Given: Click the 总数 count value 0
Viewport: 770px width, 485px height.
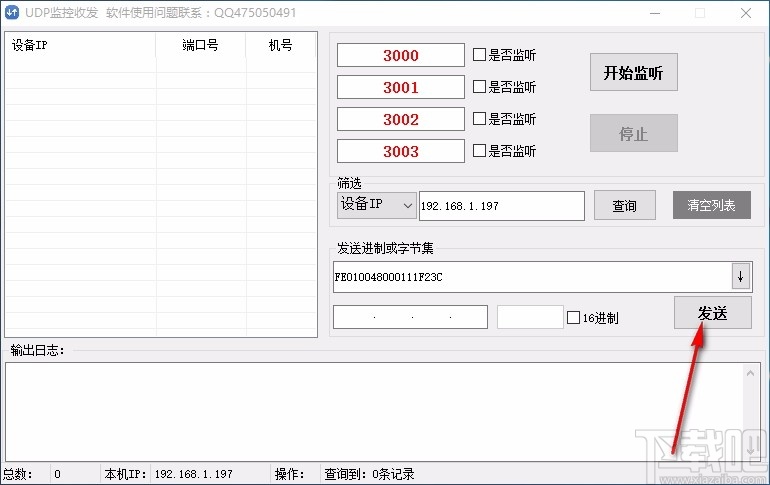Looking at the screenshot, I should point(57,474).
